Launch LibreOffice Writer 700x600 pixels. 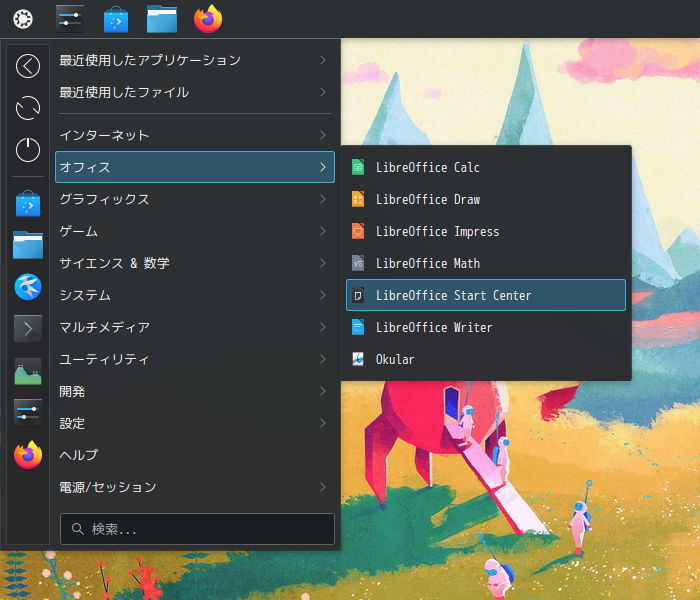pos(486,327)
